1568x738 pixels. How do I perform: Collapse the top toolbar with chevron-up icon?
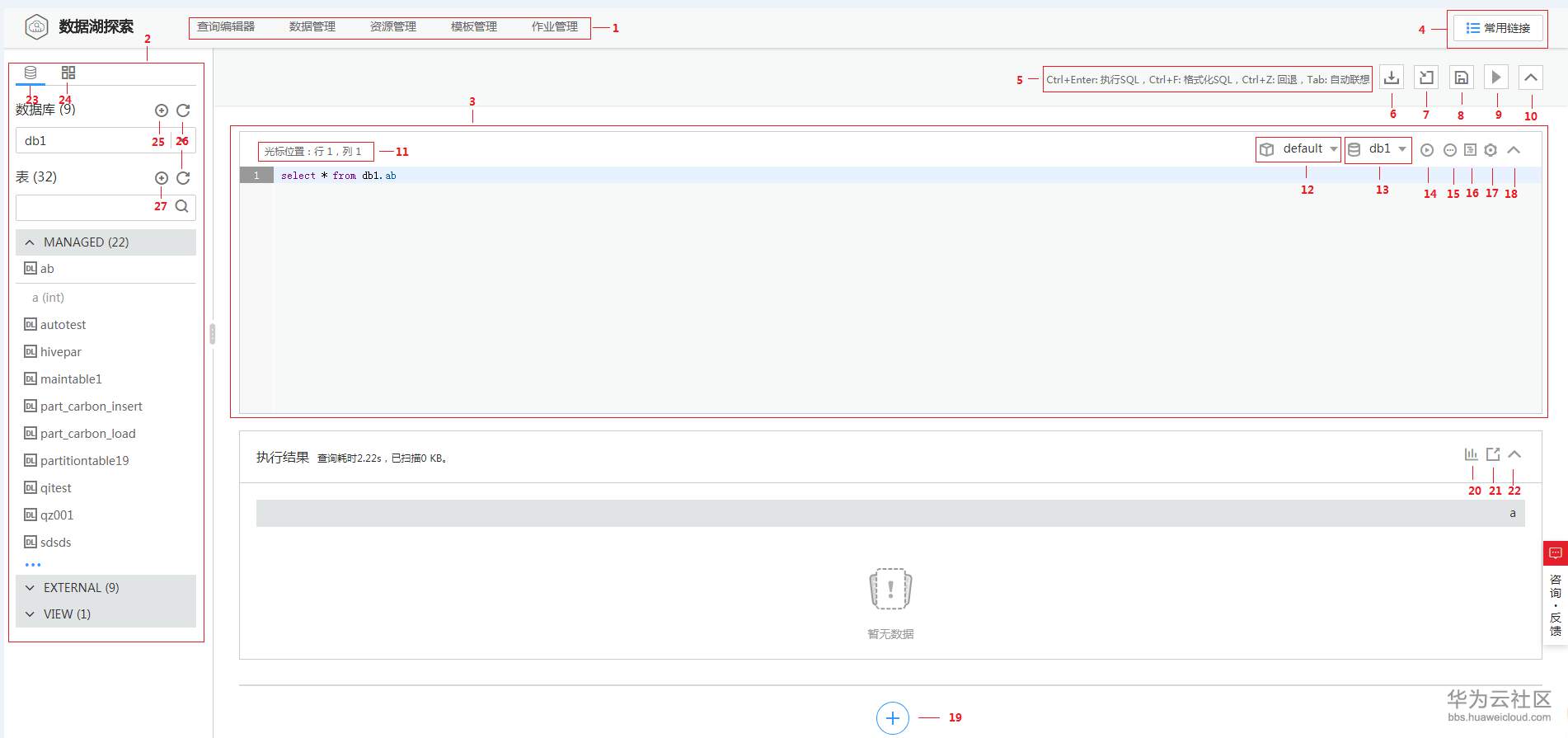1531,78
